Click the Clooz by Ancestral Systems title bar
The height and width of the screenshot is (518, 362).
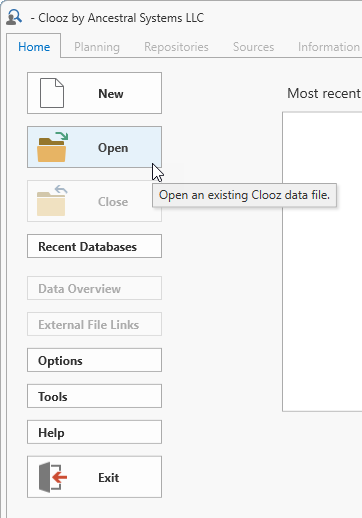117,18
